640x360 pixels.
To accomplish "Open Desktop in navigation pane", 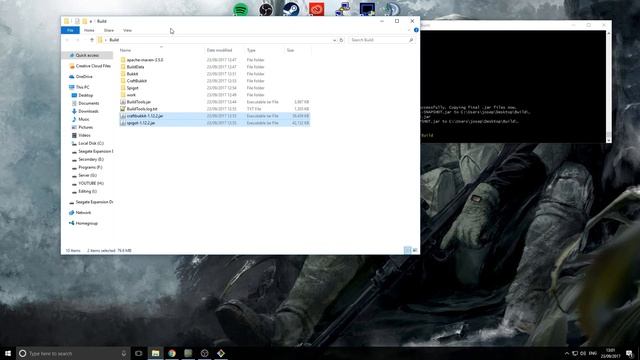I will coord(85,95).
